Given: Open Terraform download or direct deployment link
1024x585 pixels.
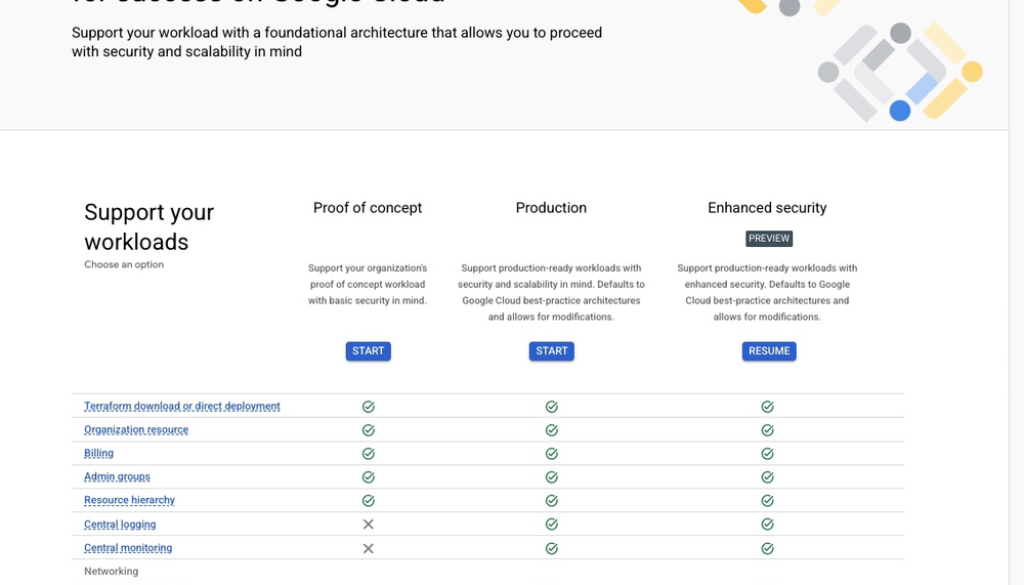Looking at the screenshot, I should (x=182, y=406).
